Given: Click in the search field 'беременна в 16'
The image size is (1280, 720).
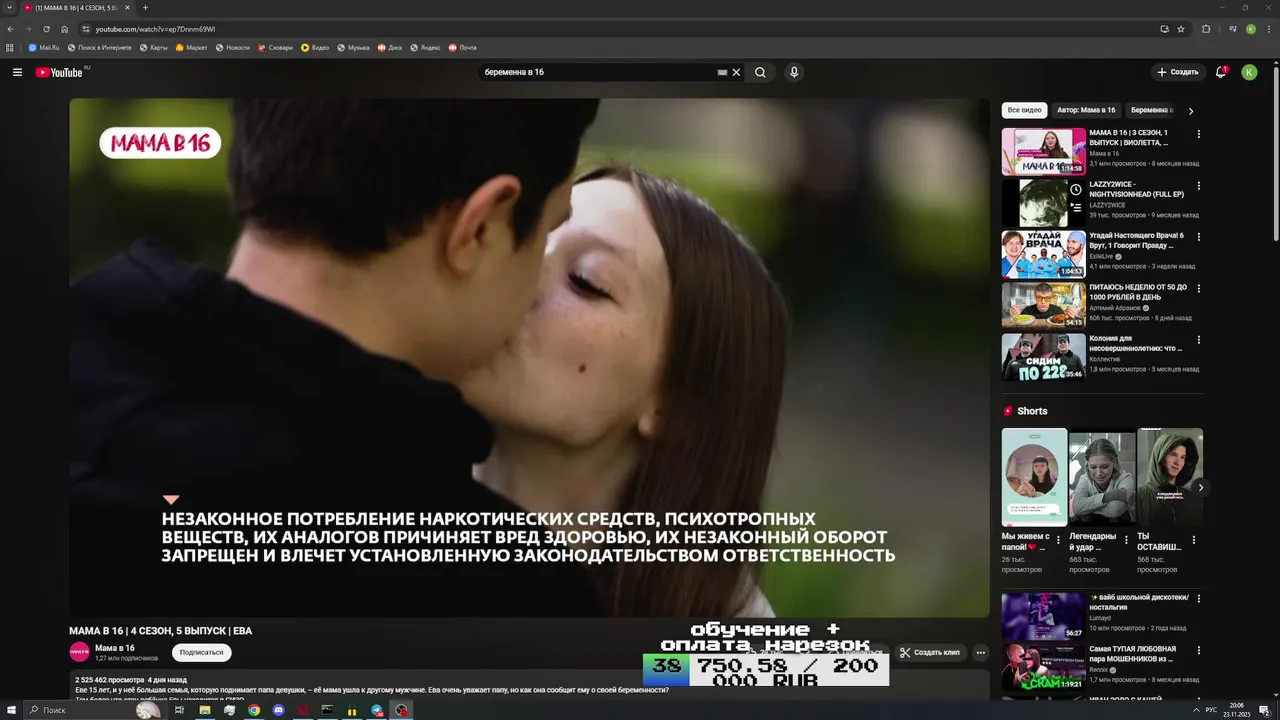Looking at the screenshot, I should 596,72.
